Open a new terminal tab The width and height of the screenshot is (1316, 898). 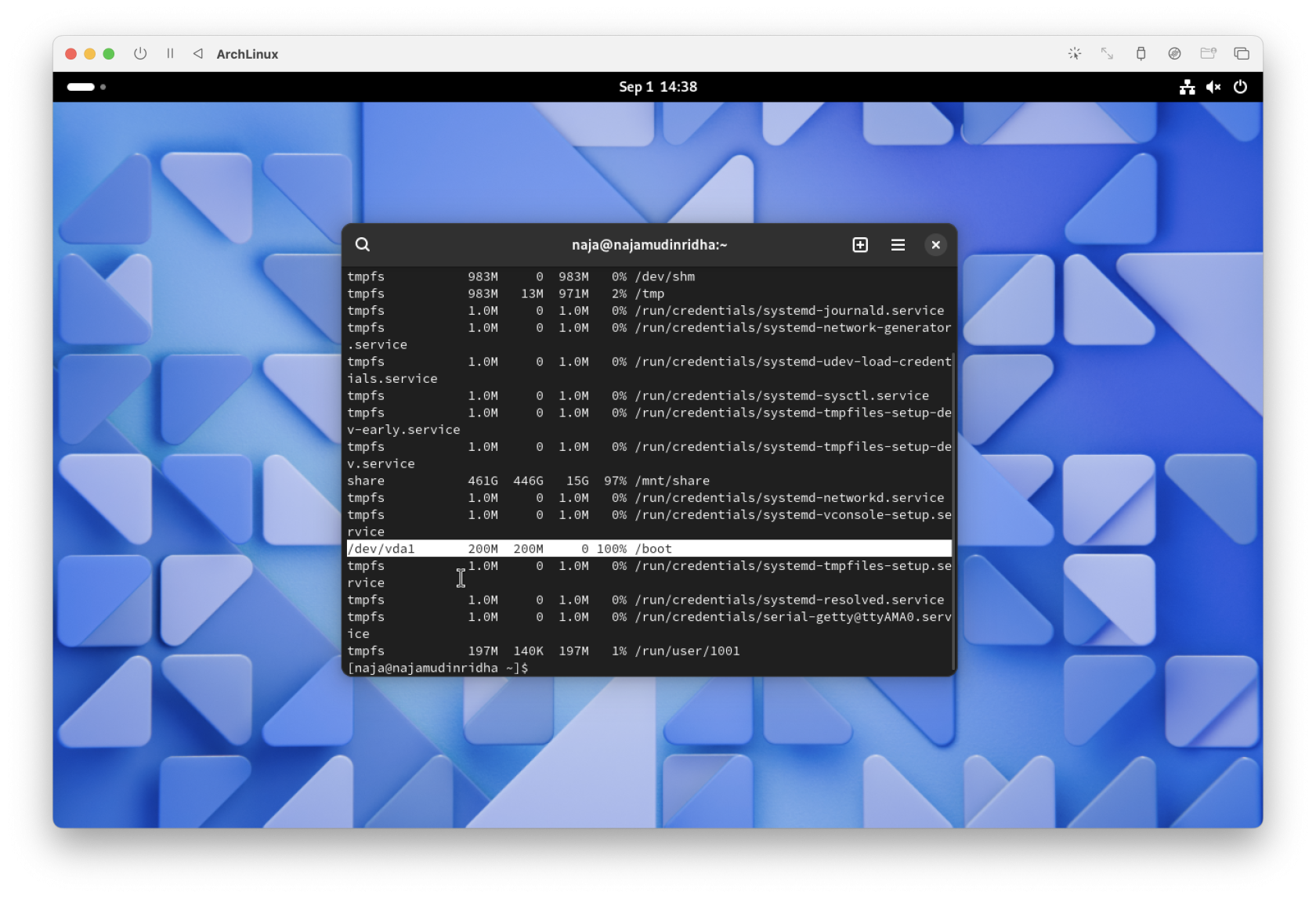tap(860, 244)
